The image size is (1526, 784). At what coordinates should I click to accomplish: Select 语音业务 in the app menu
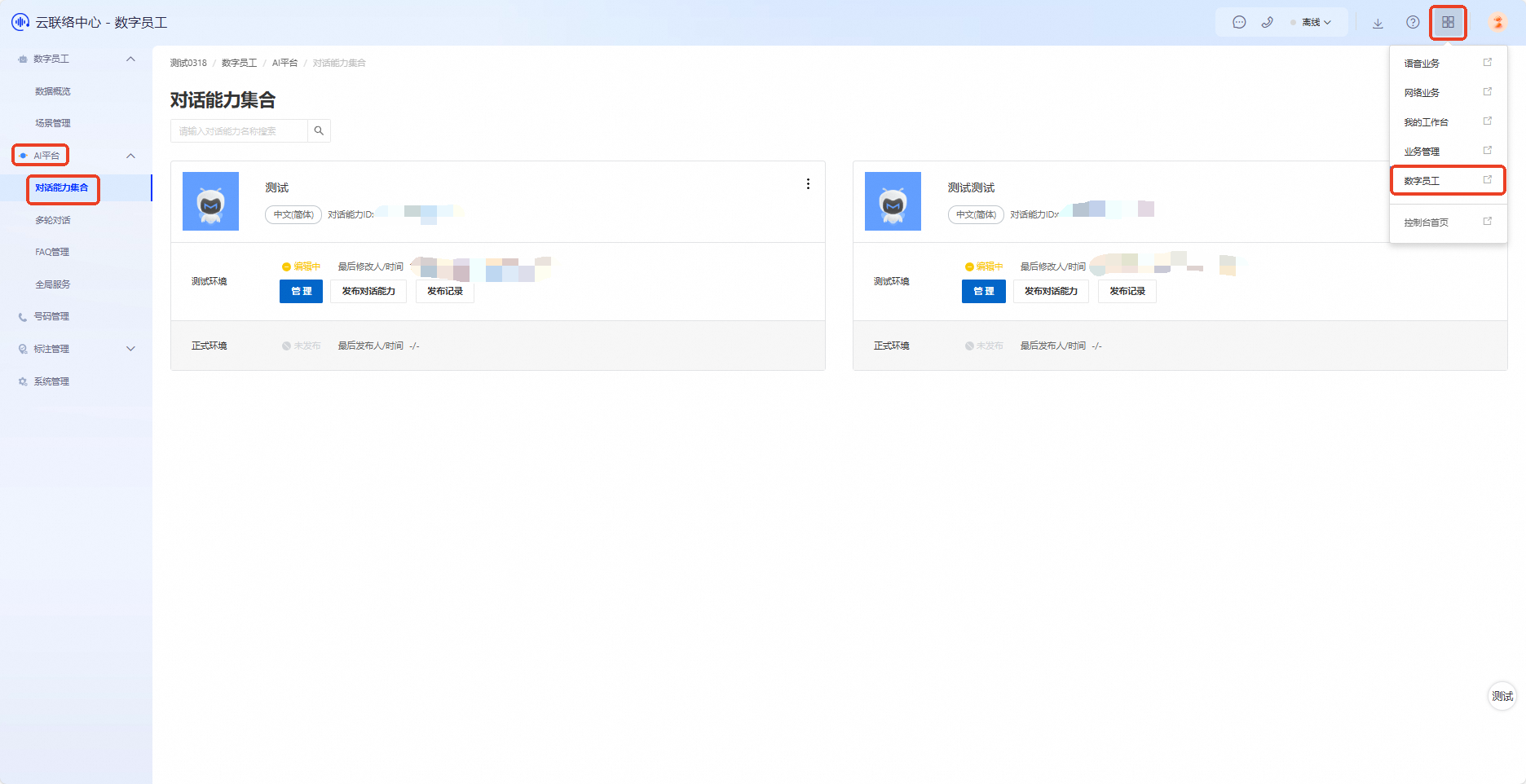click(x=1422, y=64)
